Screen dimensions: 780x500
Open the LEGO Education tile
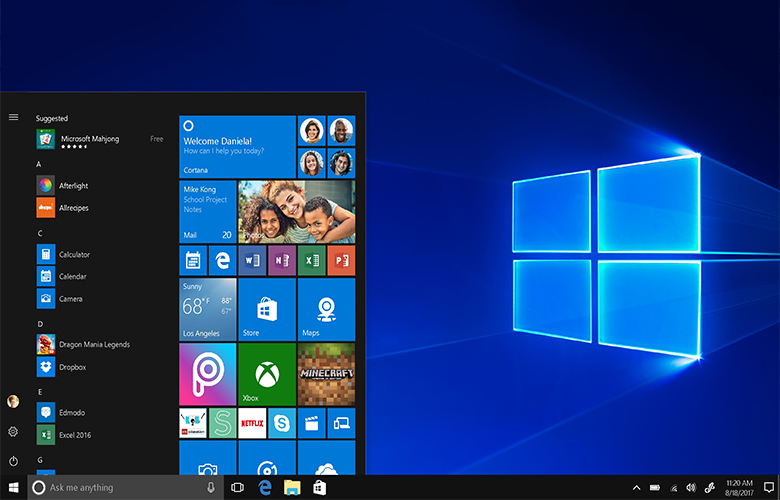193,423
